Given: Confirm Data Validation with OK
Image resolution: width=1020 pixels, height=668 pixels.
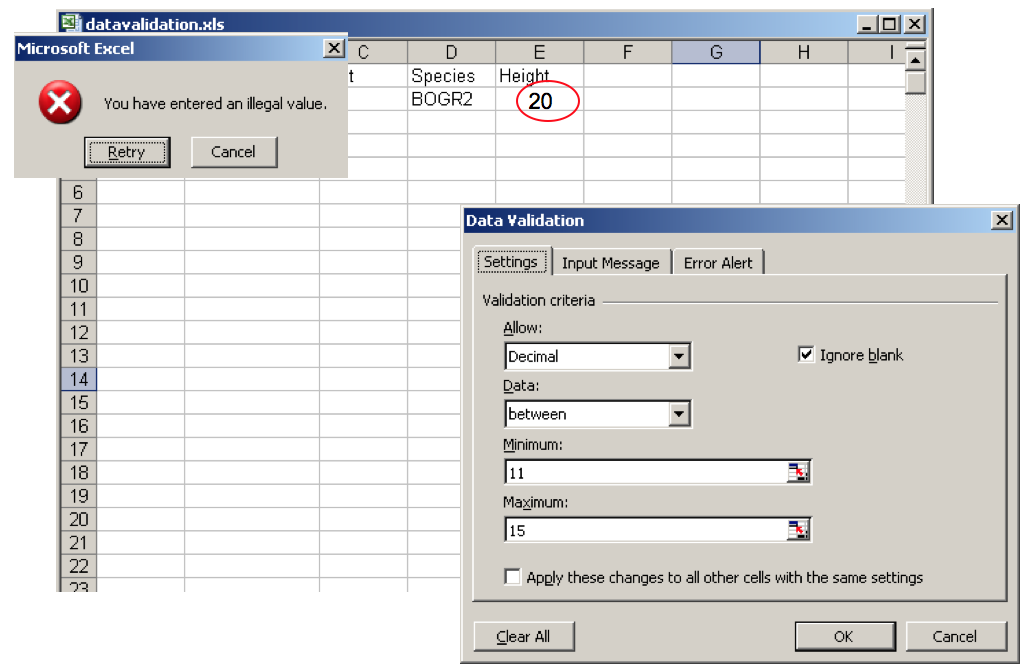Looking at the screenshot, I should click(x=843, y=636).
